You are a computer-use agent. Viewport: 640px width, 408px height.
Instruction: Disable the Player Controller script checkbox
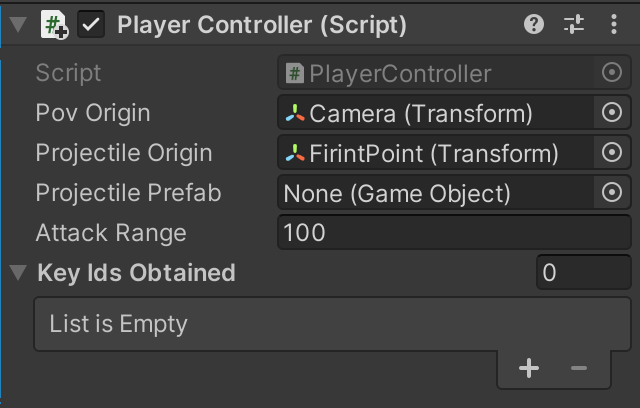(91, 26)
